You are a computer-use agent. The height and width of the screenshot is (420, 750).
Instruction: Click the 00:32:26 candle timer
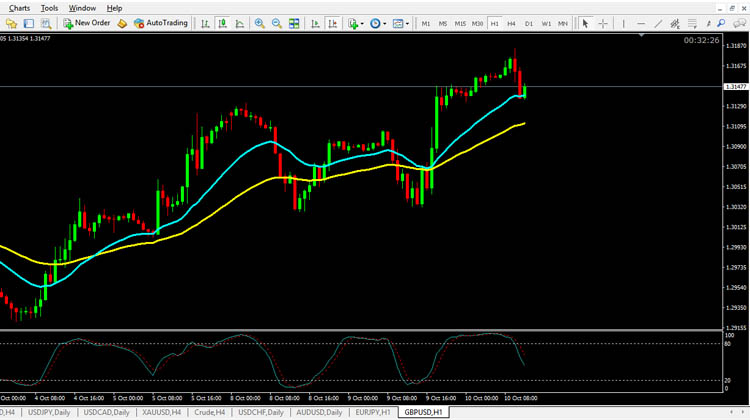click(x=701, y=40)
